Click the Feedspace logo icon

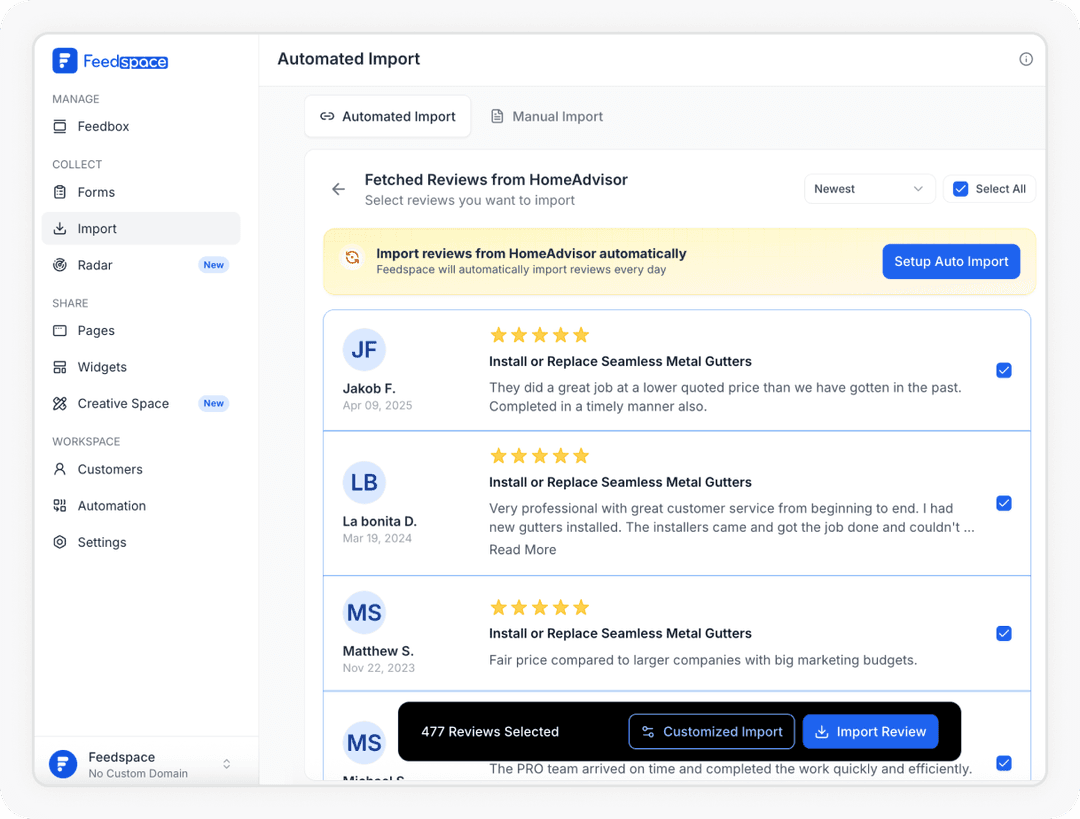(65, 61)
